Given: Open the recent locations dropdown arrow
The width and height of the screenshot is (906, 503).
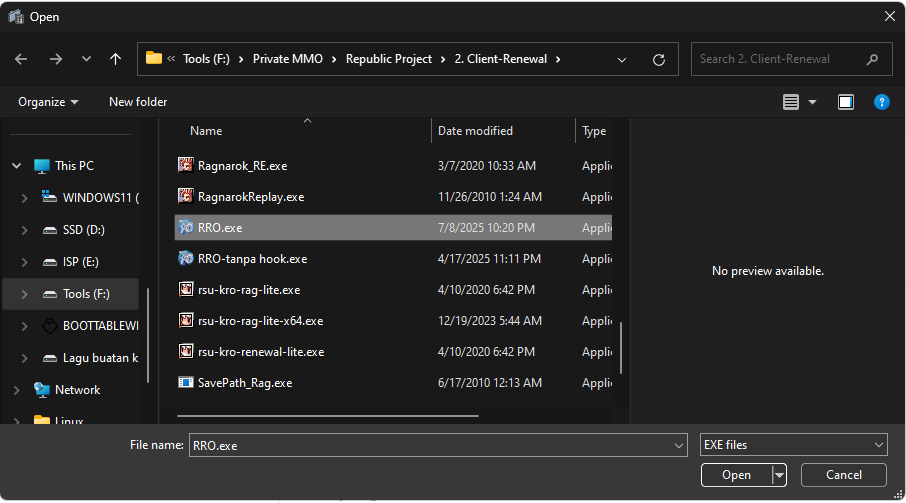Looking at the screenshot, I should pyautogui.click(x=86, y=59).
